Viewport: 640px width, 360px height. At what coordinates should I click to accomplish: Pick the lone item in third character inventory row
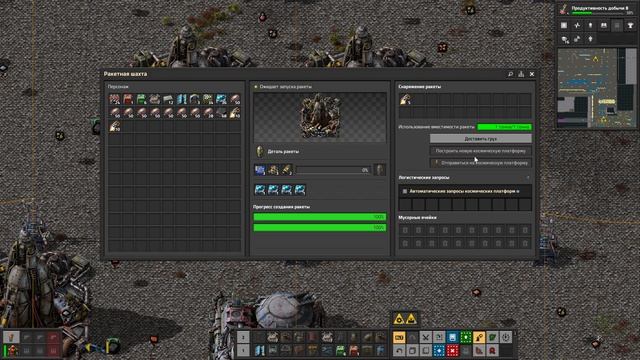115,126
